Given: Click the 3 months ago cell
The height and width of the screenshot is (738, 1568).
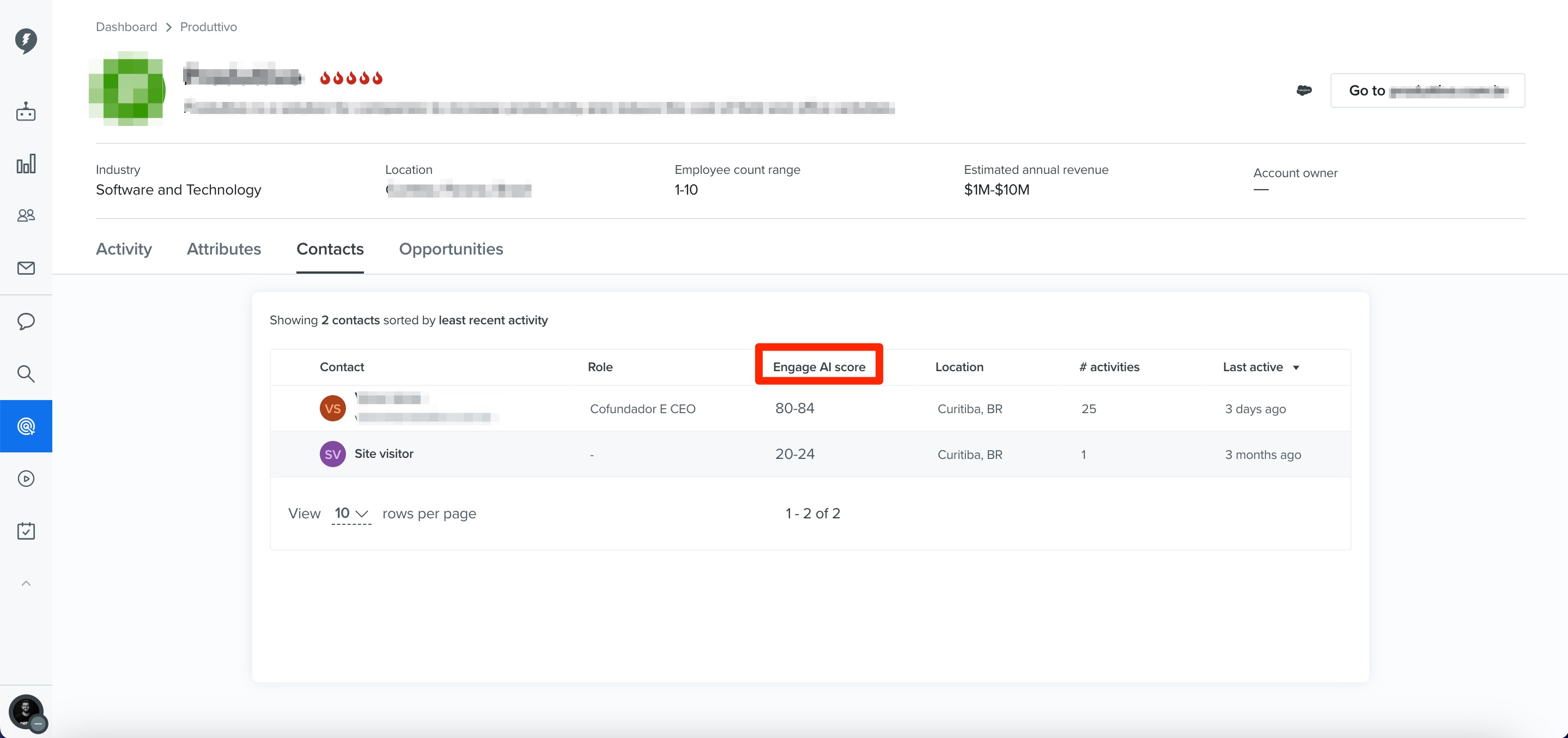Looking at the screenshot, I should 1263,455.
